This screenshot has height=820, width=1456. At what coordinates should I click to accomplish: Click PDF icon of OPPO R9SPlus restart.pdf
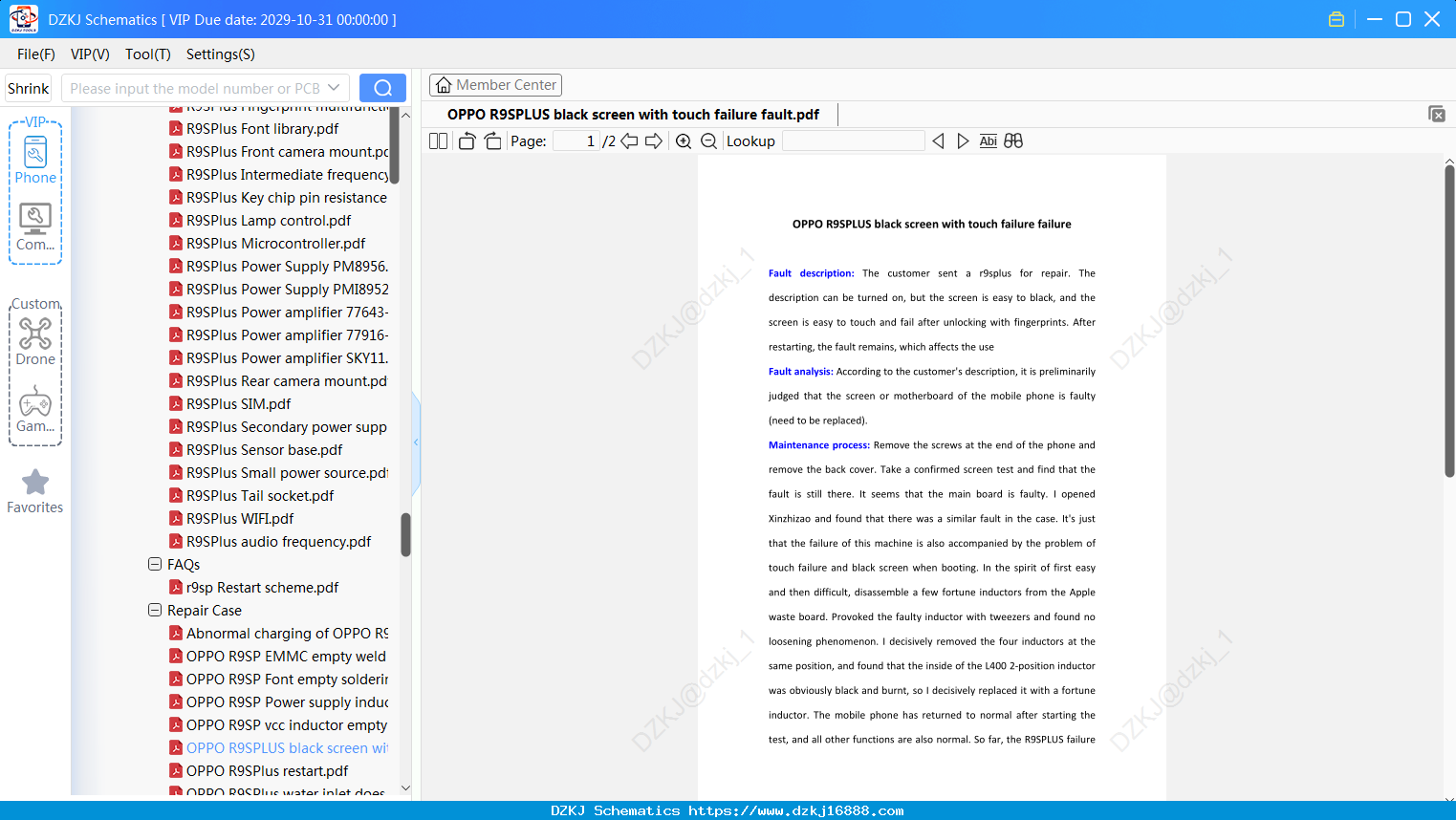[176, 770]
